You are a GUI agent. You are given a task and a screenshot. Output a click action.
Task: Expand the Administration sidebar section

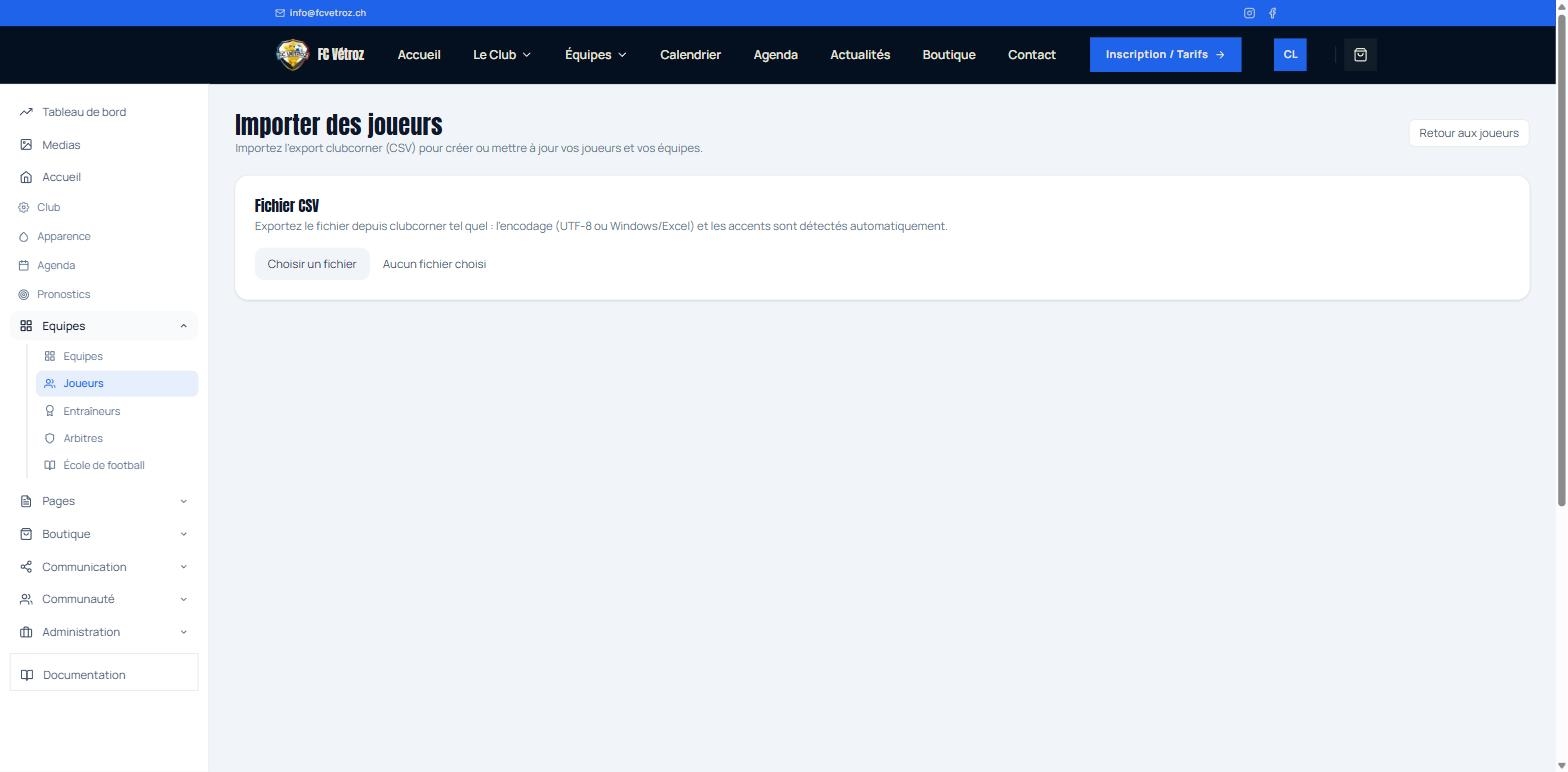point(183,632)
